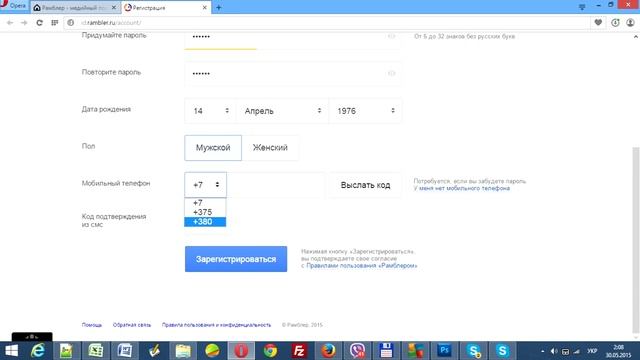Click the Выслать код button
Viewport: 640px width, 360px height.
(x=365, y=185)
